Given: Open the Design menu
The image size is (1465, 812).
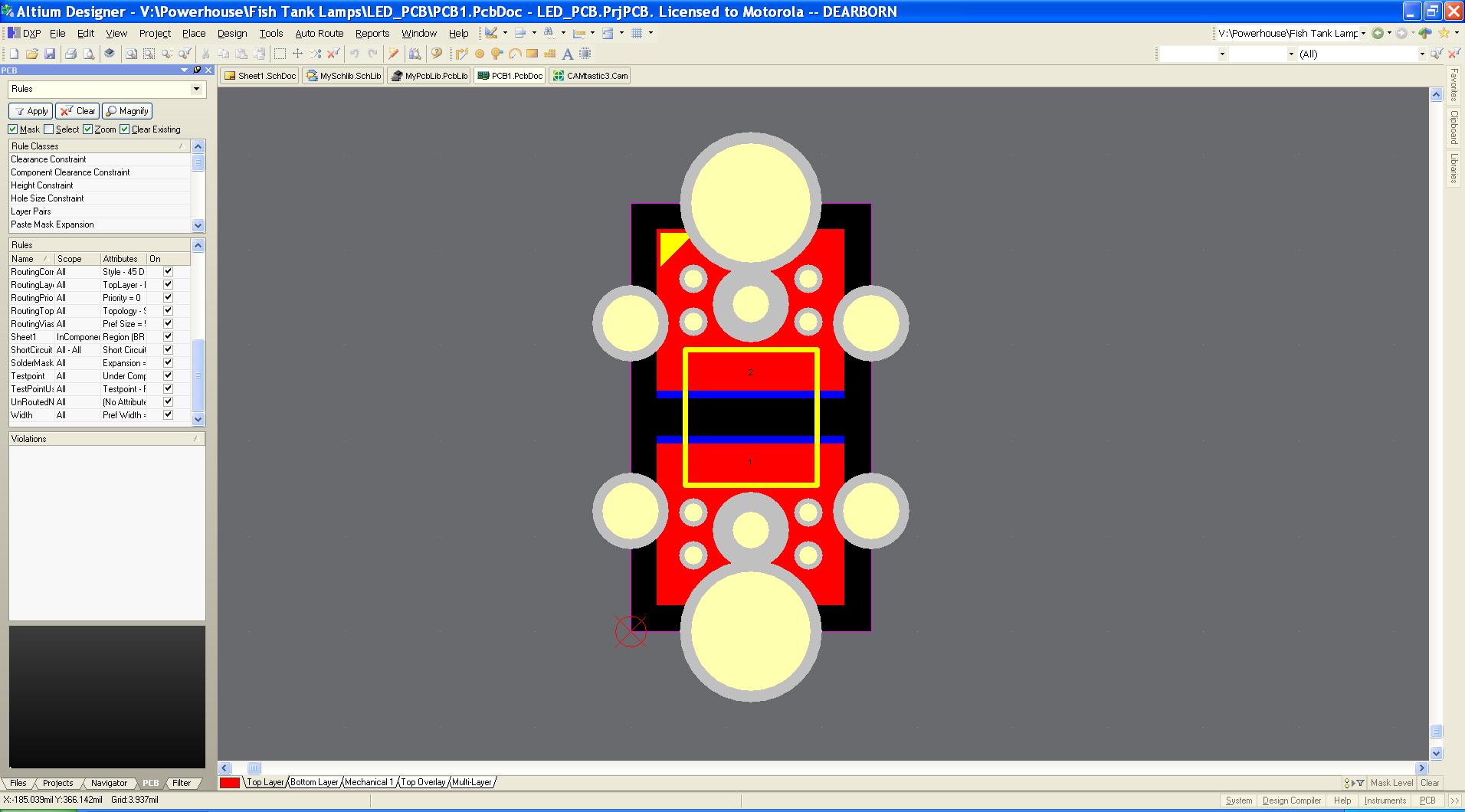Looking at the screenshot, I should [x=232, y=33].
